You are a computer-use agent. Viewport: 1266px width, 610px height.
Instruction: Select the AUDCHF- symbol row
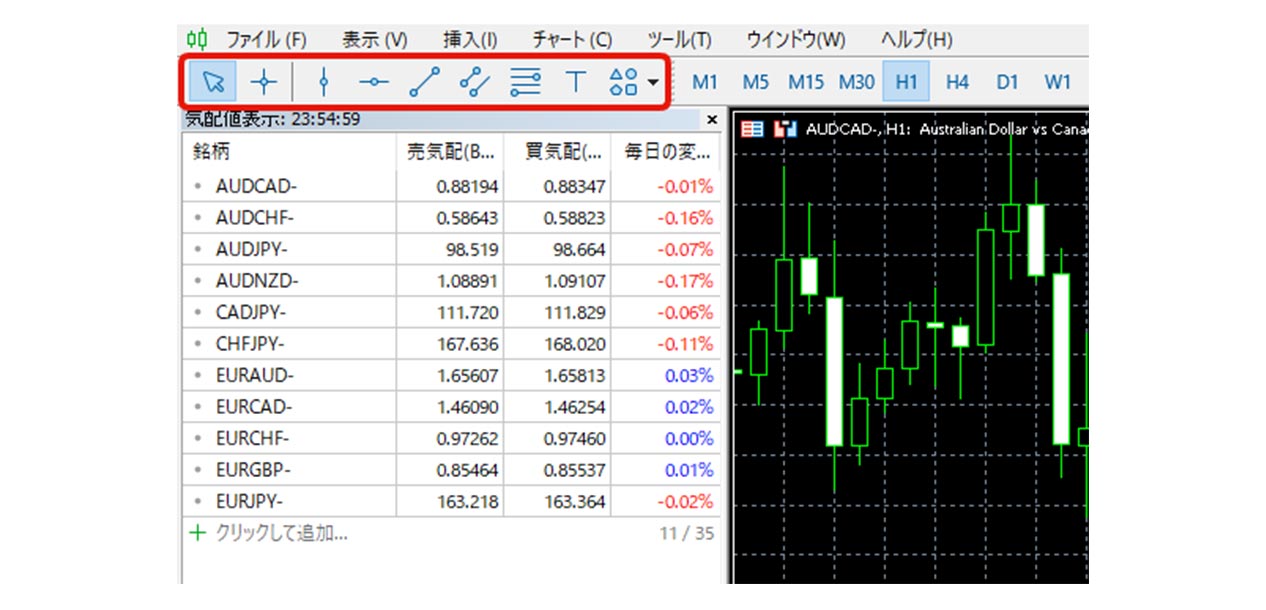tap(451, 217)
